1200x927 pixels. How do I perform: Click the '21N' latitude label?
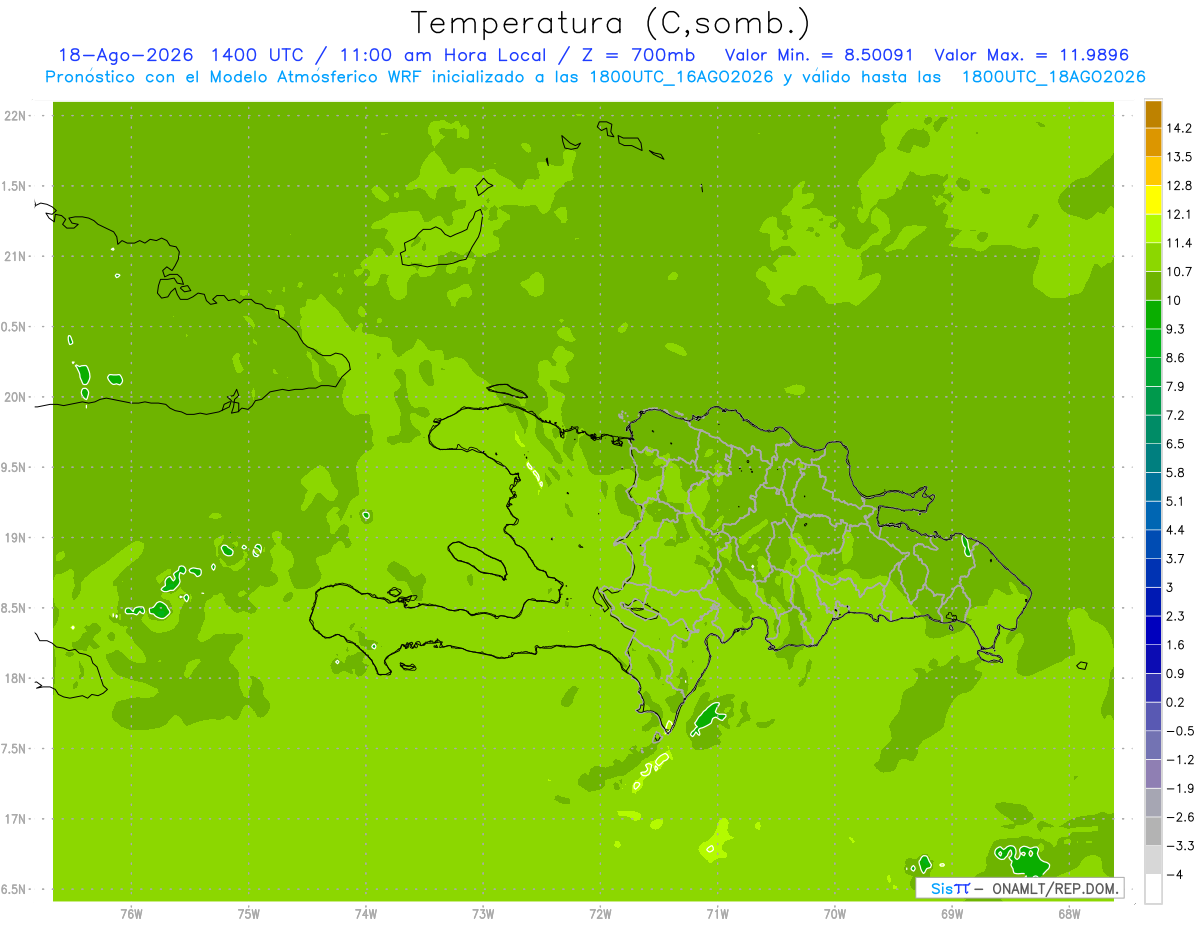pos(17,257)
